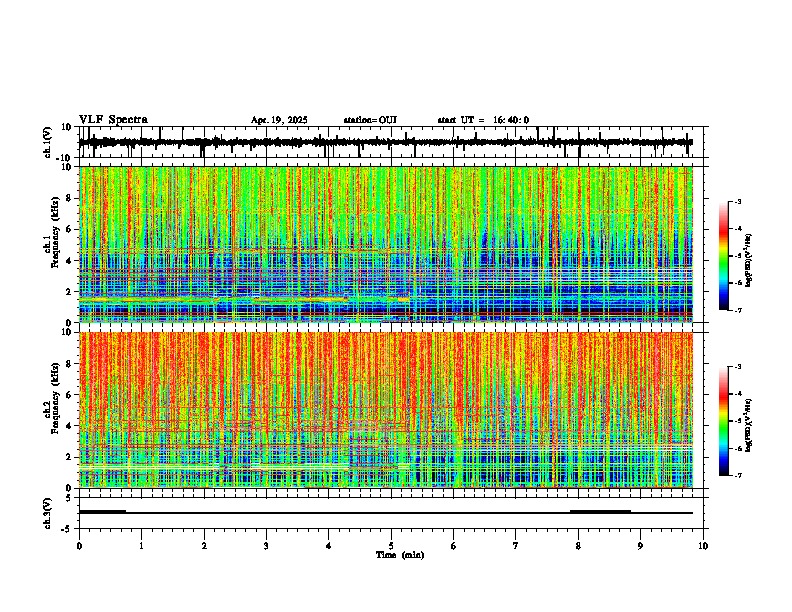The width and height of the screenshot is (792, 612).
Task: Click the 'station=OUI' label
Action: 370,120
